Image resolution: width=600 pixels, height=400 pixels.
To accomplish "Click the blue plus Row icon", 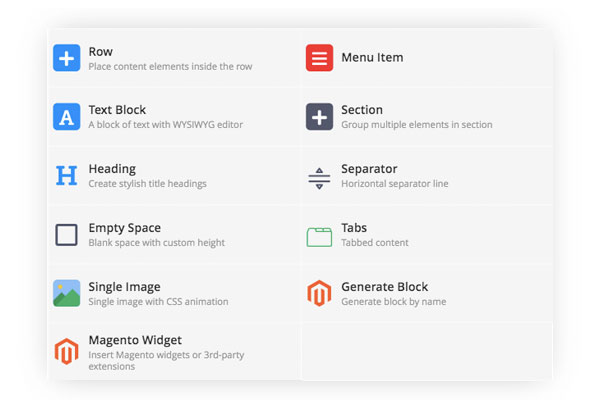I will (x=66, y=58).
